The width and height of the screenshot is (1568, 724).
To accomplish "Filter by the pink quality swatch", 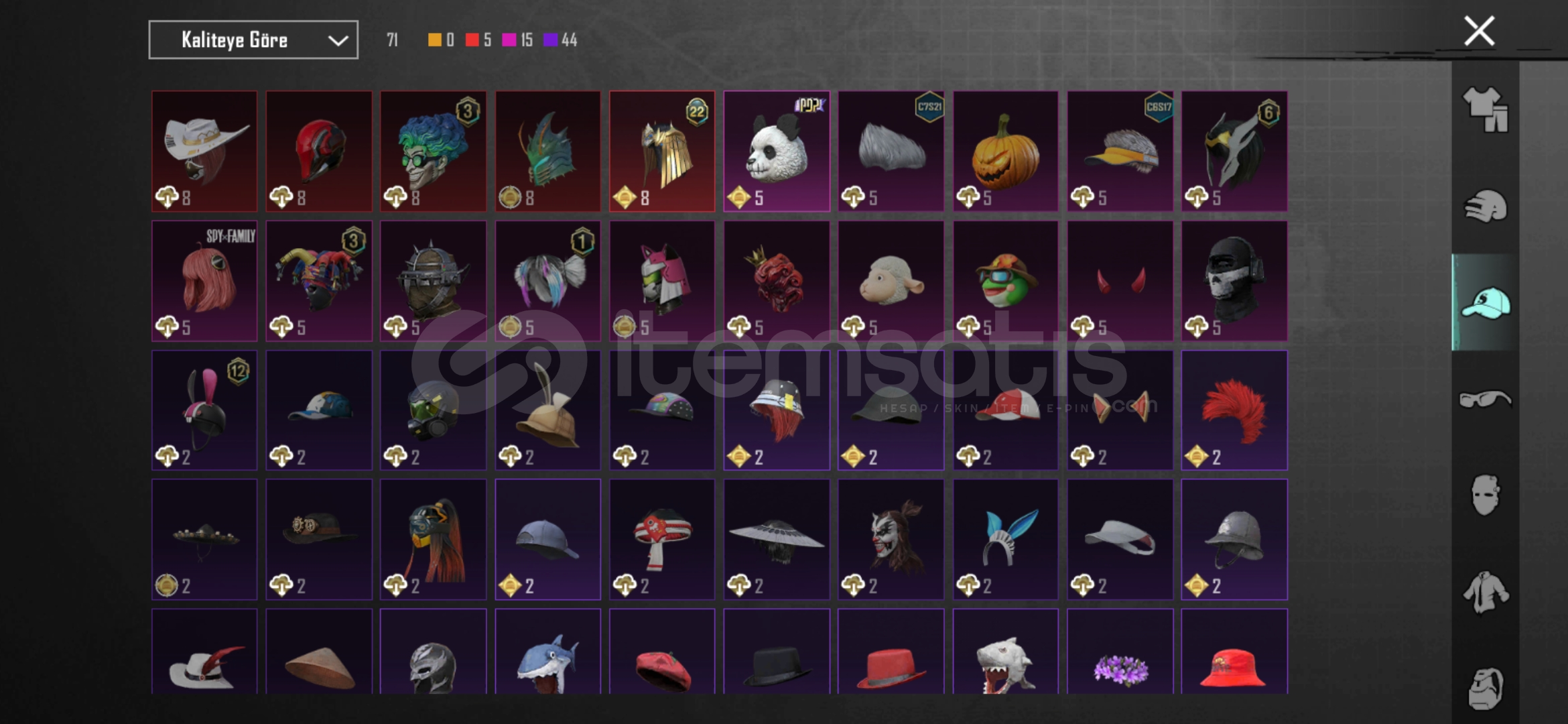I will coord(509,40).
